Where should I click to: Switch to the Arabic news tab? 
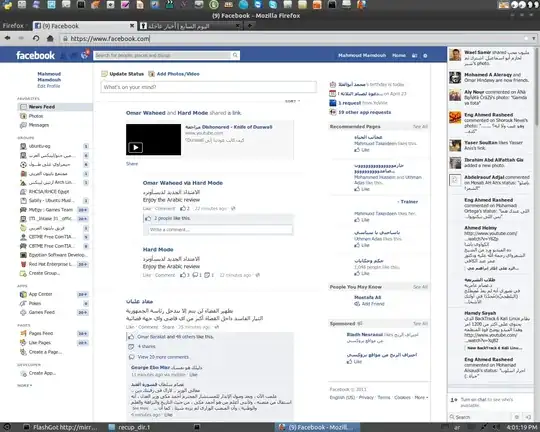[190, 26]
